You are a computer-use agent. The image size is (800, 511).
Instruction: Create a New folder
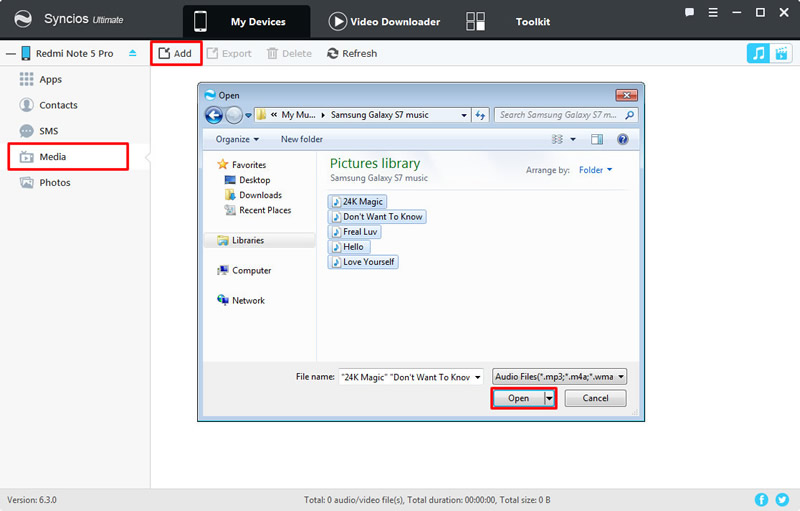point(302,139)
